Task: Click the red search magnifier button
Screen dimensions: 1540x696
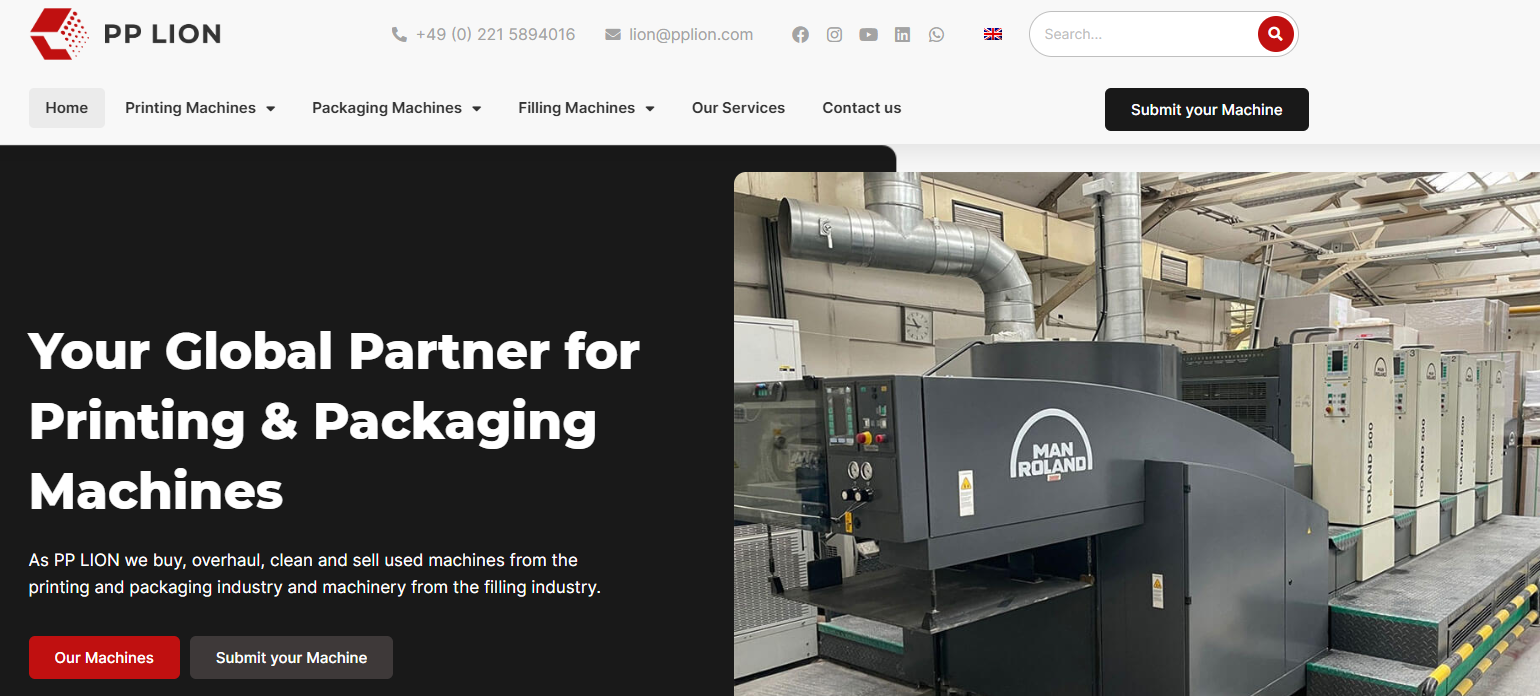Action: point(1275,34)
